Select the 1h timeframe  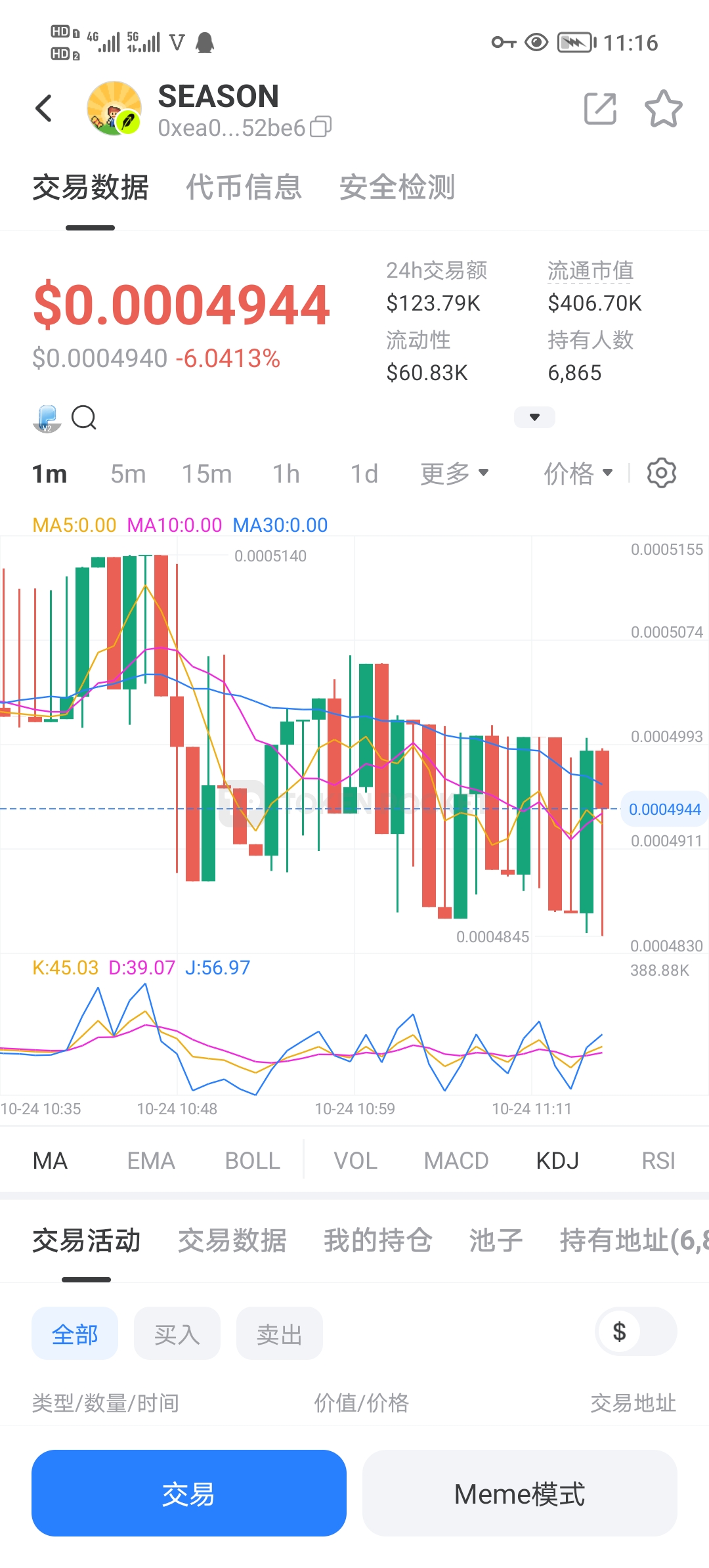pos(286,473)
